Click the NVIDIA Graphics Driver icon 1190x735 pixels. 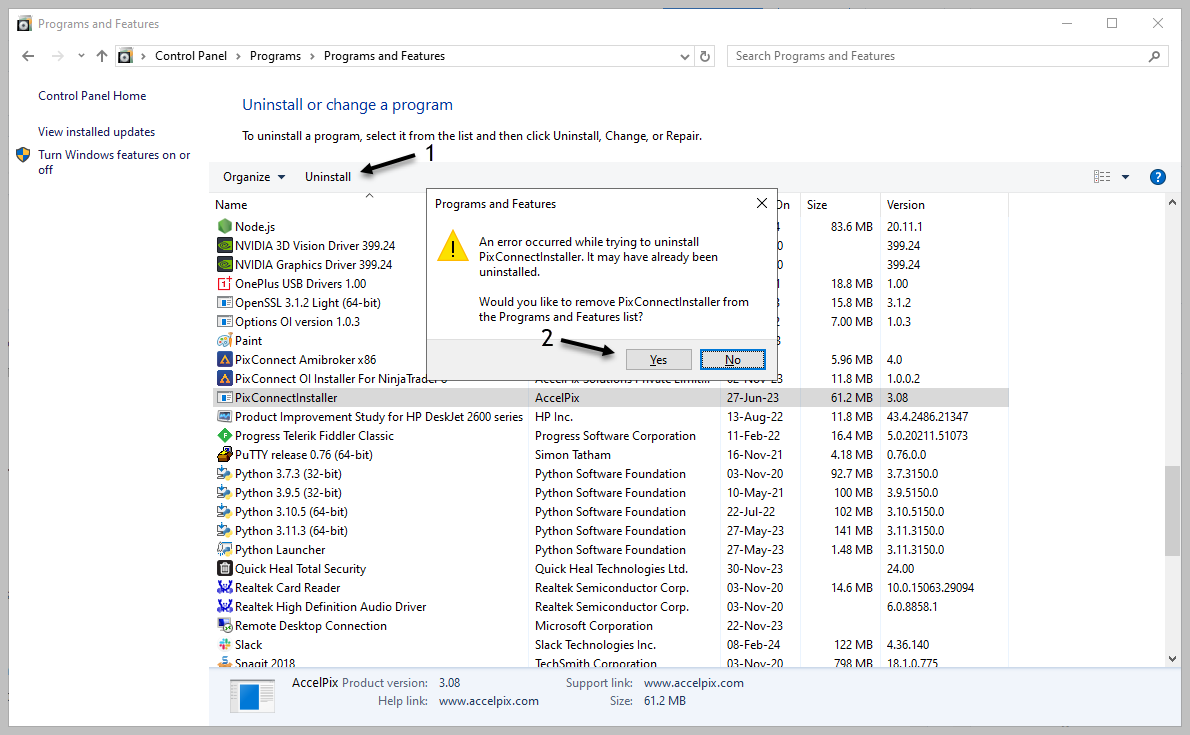click(225, 264)
